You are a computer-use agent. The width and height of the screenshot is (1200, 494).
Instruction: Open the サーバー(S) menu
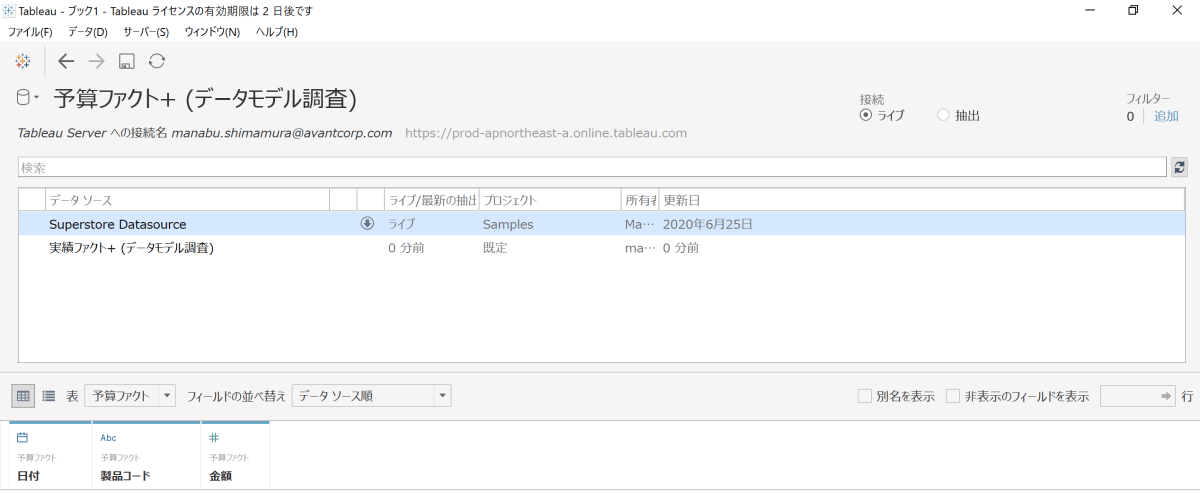tap(146, 32)
